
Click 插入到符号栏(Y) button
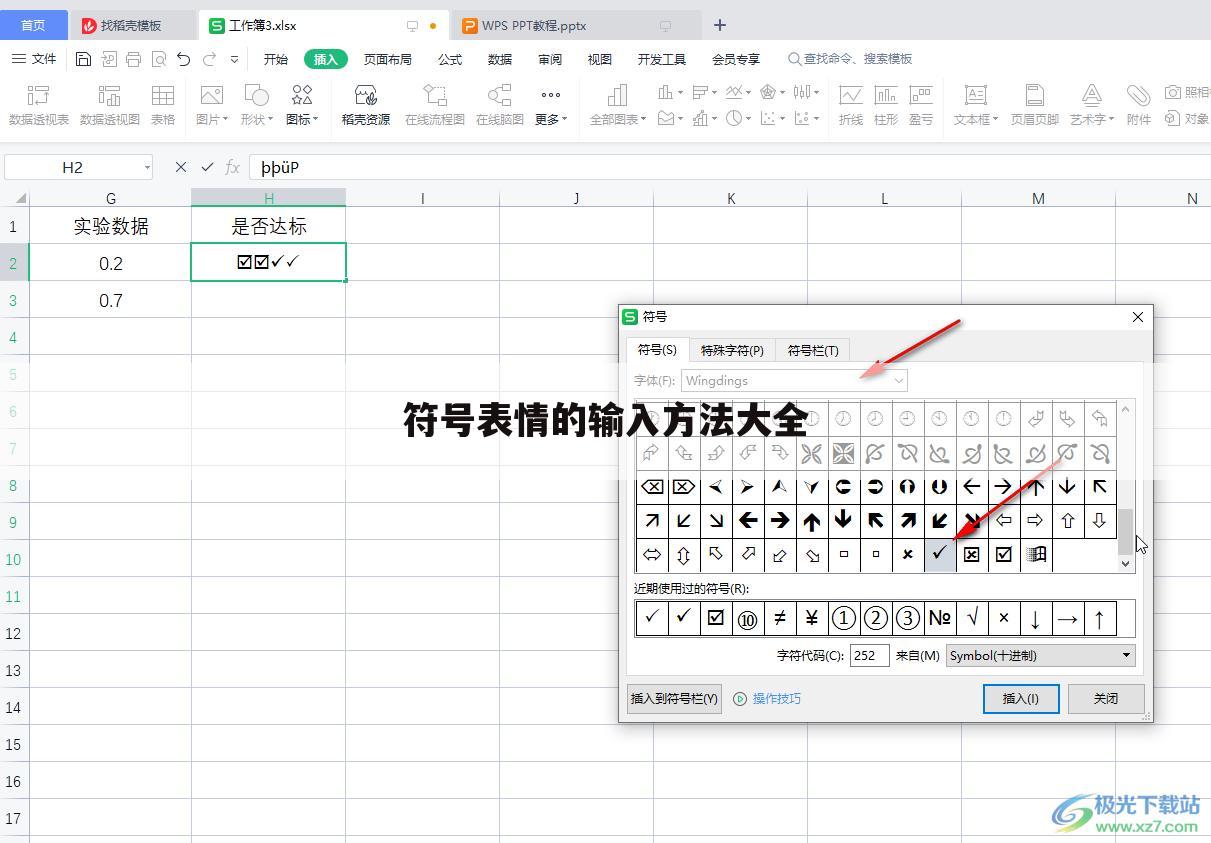(x=675, y=698)
